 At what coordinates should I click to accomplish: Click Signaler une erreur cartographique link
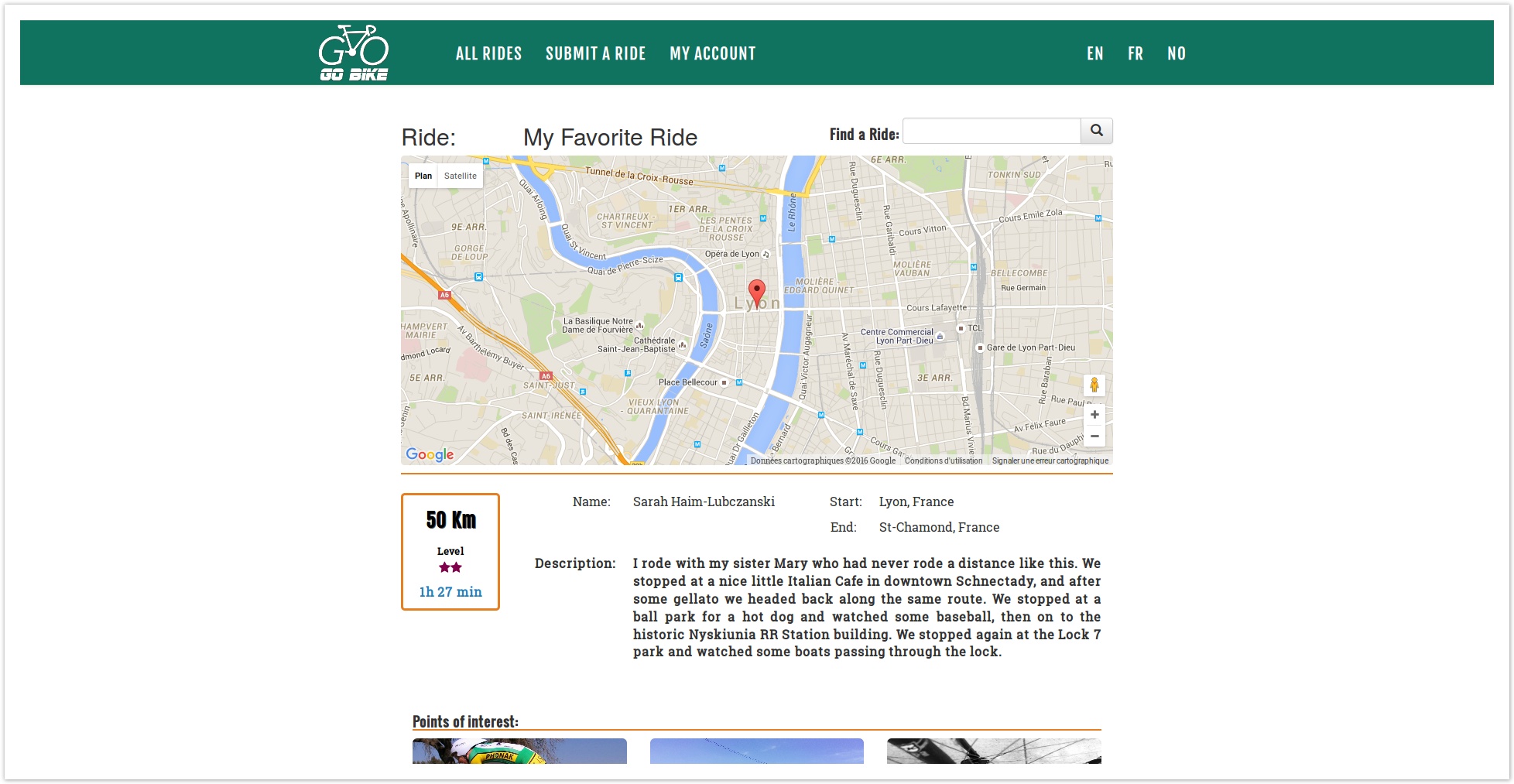pos(1050,460)
